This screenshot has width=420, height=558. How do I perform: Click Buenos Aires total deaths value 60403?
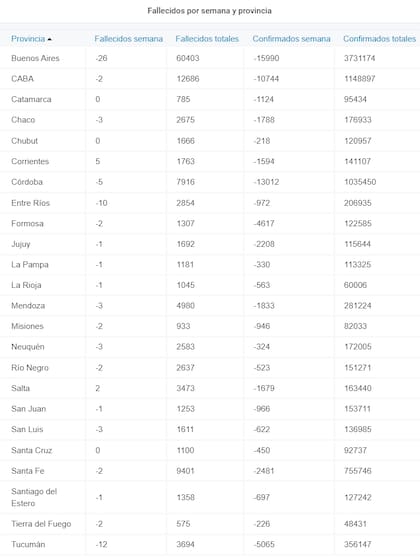188,58
